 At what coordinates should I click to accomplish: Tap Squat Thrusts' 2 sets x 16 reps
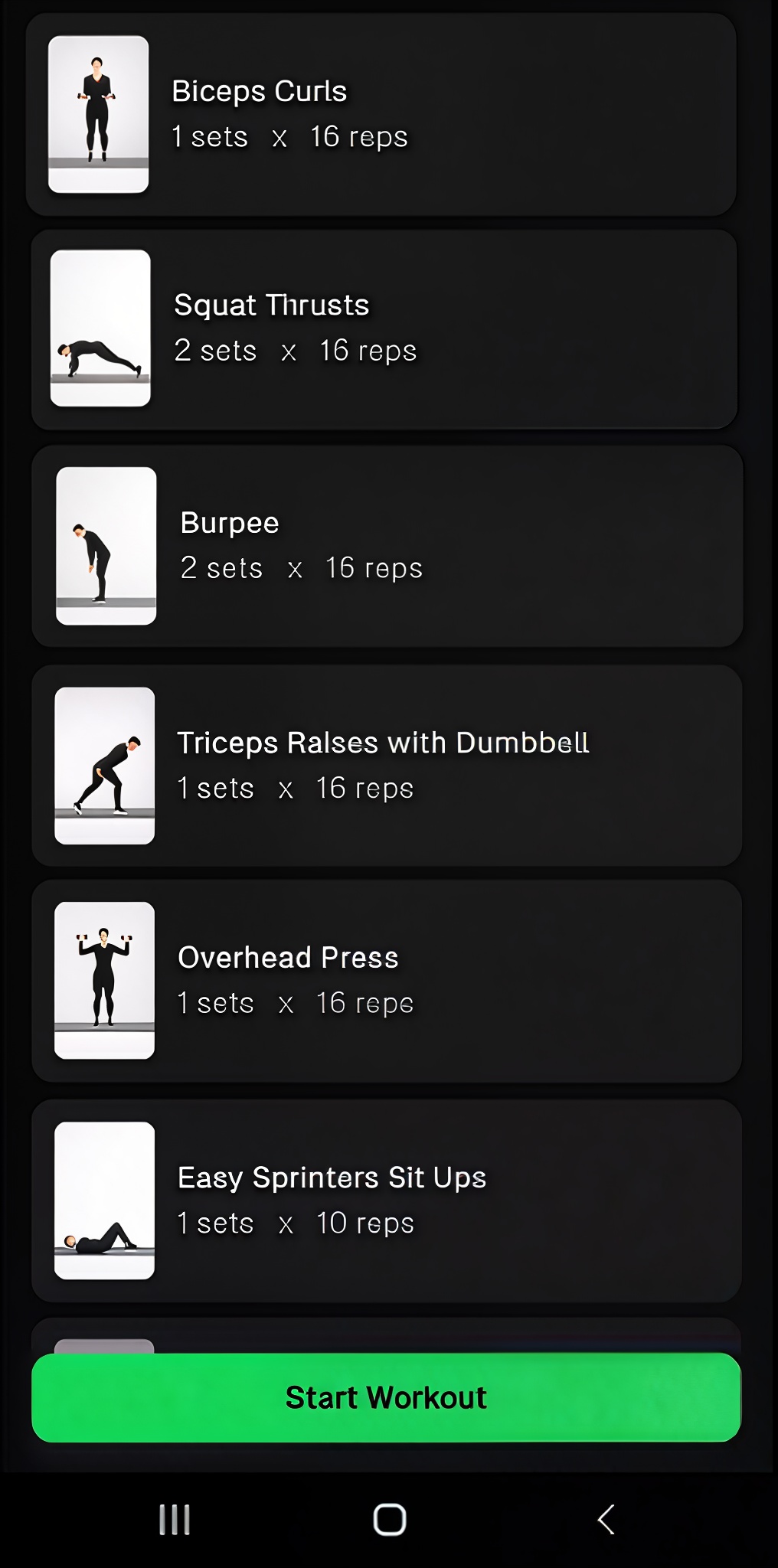click(296, 351)
